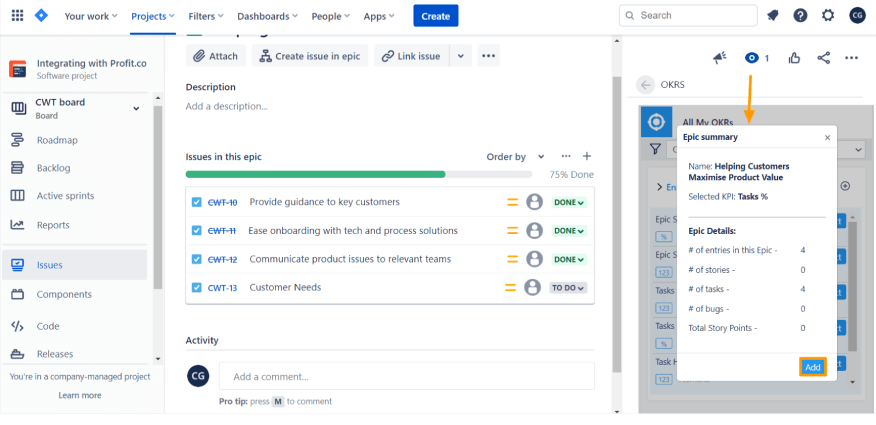
Task: Open Dashboards menu
Action: pyautogui.click(x=267, y=16)
